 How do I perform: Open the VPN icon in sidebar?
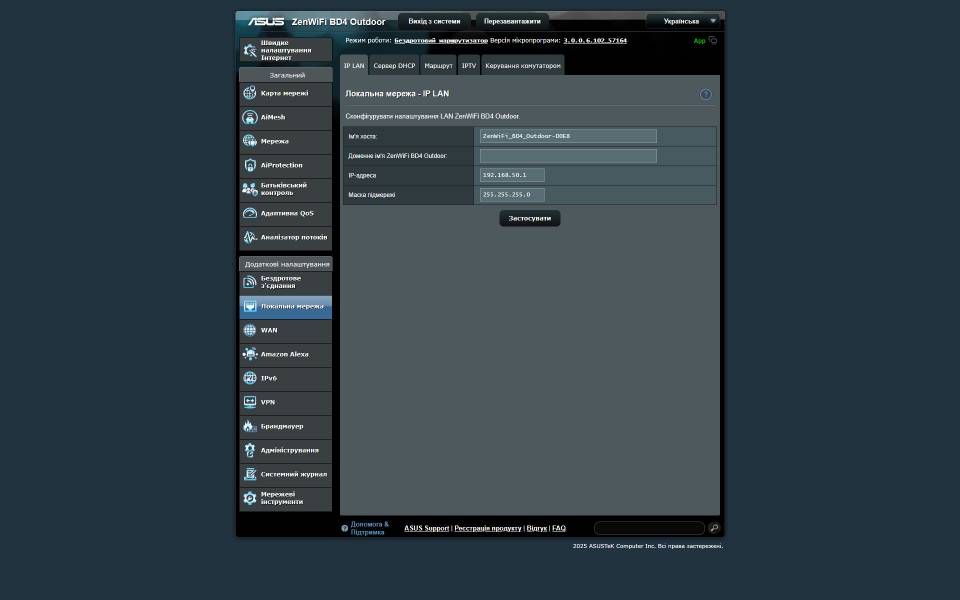pyautogui.click(x=250, y=402)
